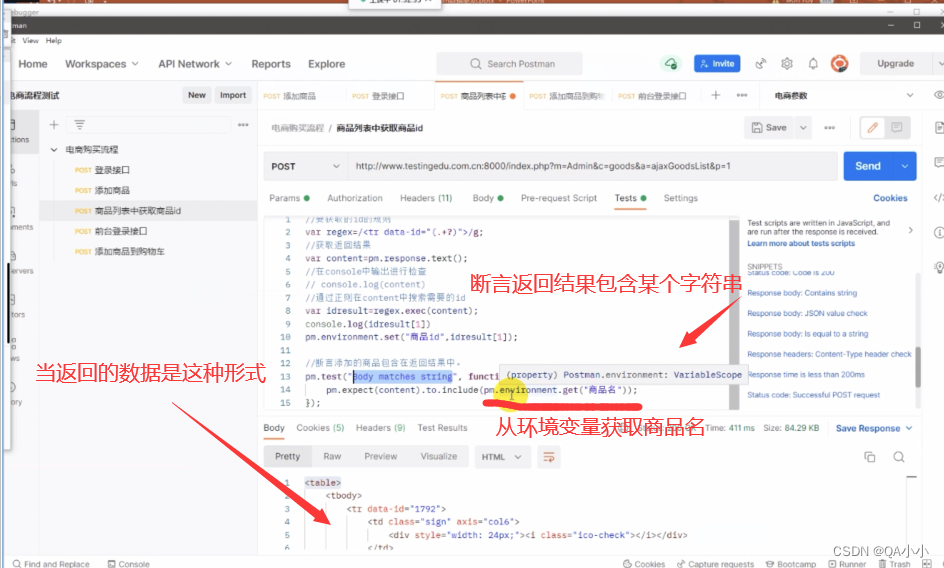The image size is (944, 568).
Task: Copy the response body
Action: (x=869, y=457)
